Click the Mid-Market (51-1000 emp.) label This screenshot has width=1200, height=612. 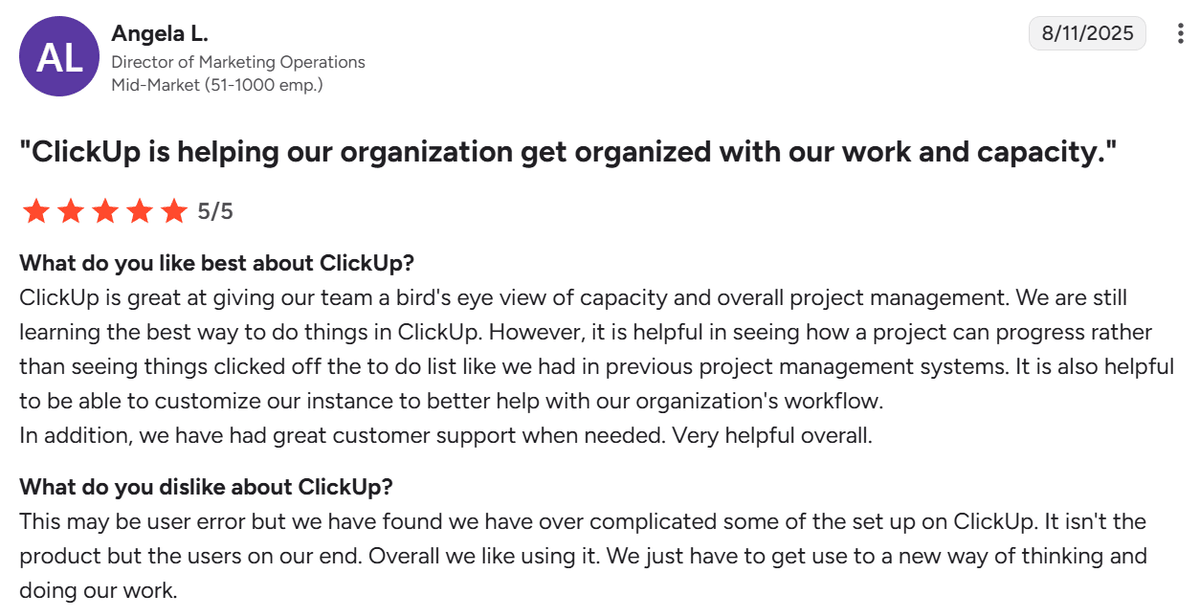click(x=217, y=85)
